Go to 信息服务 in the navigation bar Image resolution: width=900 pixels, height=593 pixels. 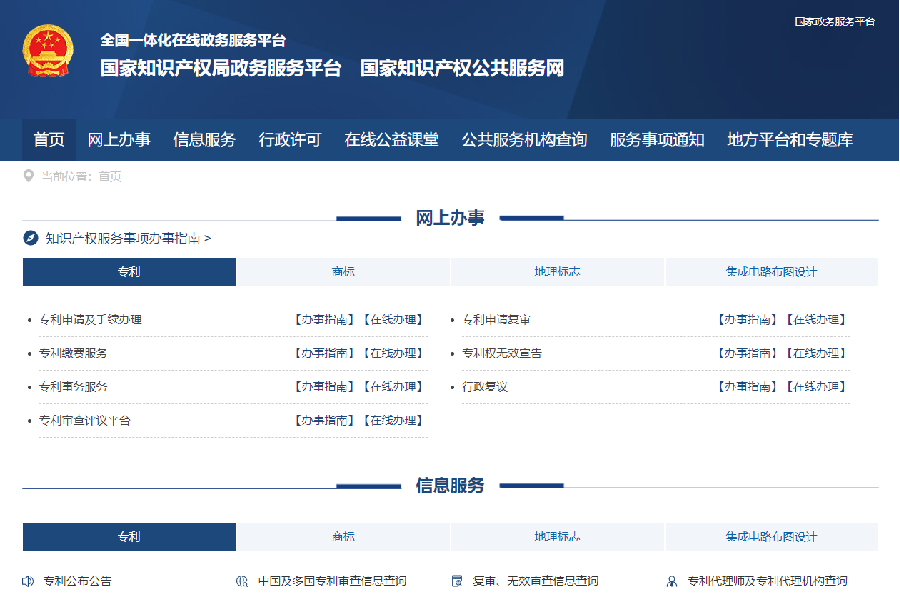click(x=204, y=140)
